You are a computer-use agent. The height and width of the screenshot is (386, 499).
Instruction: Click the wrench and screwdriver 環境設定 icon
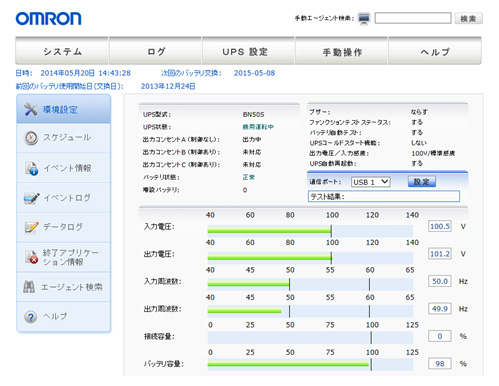pyautogui.click(x=31, y=109)
